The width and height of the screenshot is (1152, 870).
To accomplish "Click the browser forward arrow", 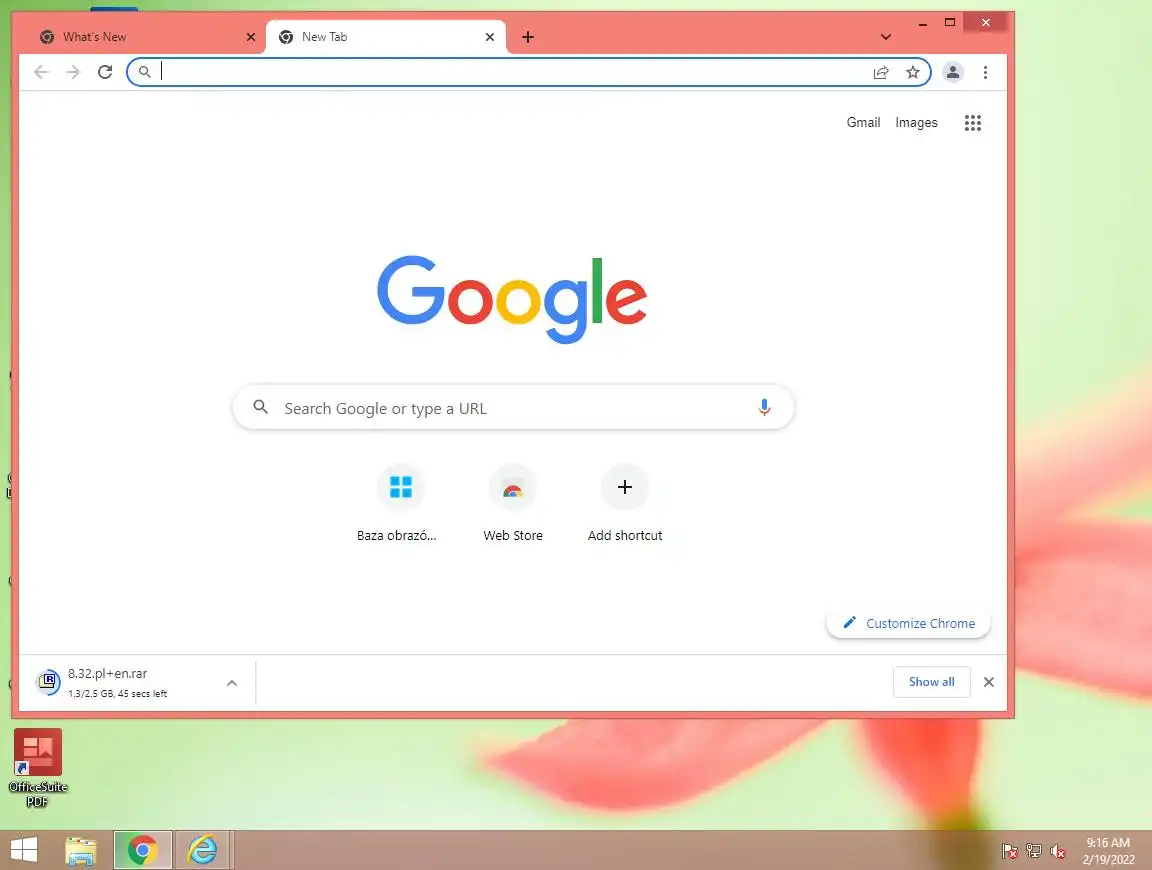I will click(73, 72).
